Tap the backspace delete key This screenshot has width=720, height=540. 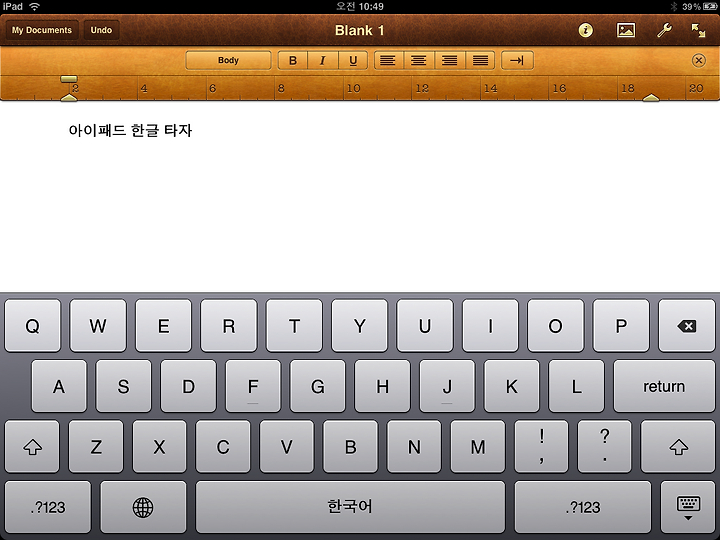click(x=686, y=326)
